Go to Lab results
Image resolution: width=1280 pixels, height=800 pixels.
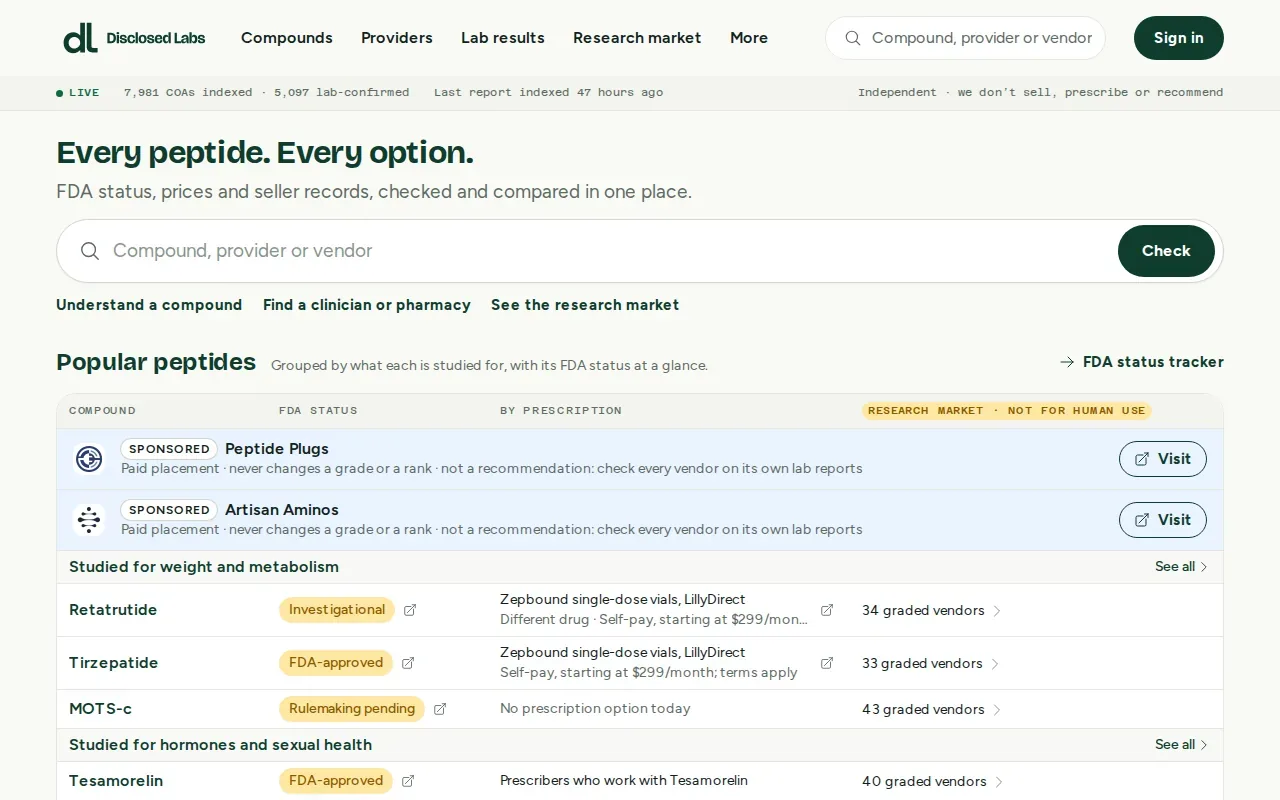tap(503, 38)
